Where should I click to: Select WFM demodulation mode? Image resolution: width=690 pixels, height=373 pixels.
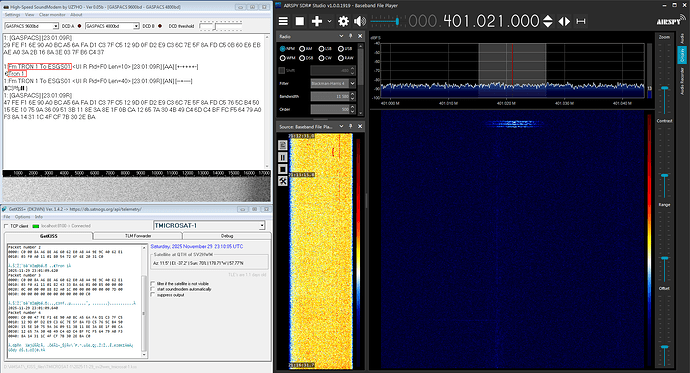point(283,58)
